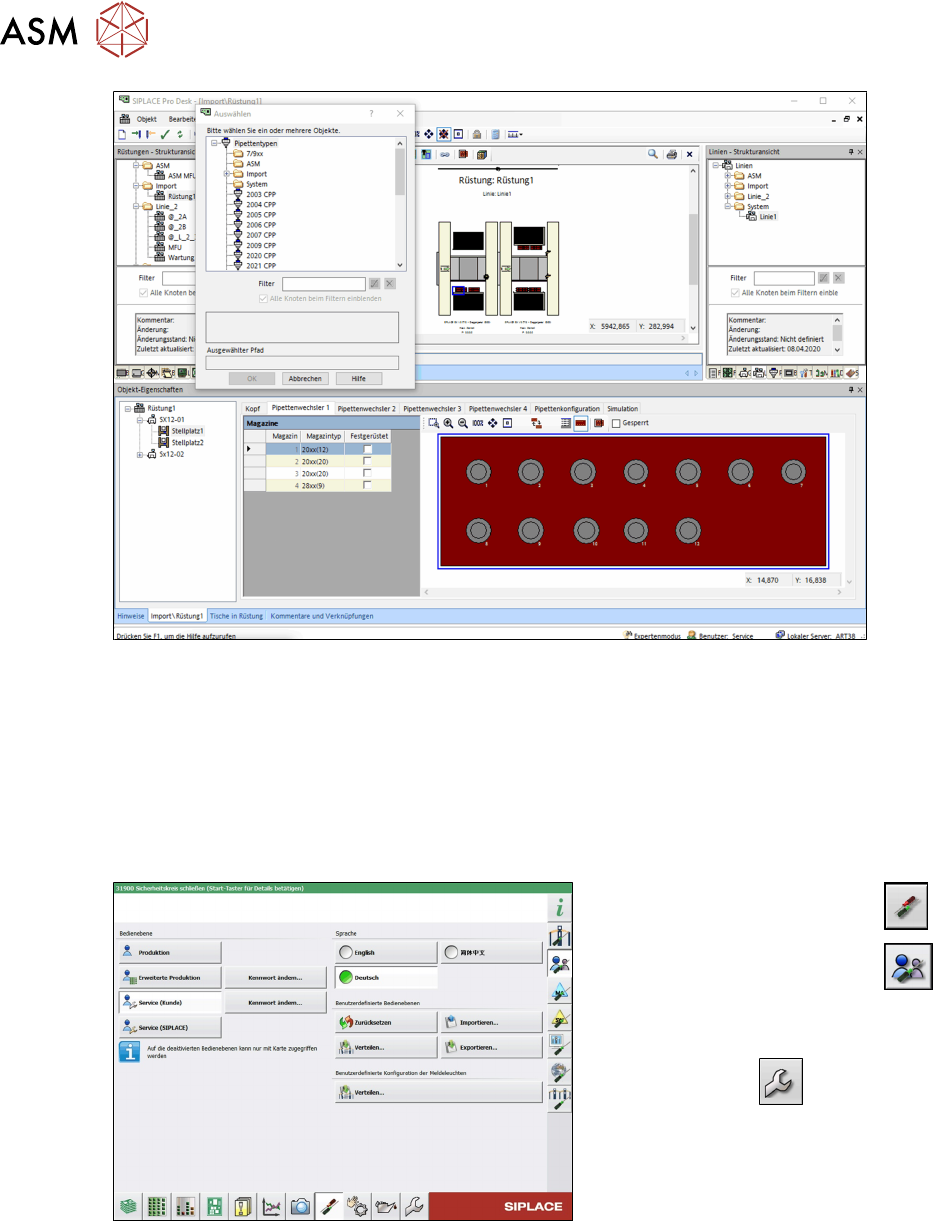Click the chart icon in station sidebar
The width and height of the screenshot is (933, 1221).
point(559,1044)
